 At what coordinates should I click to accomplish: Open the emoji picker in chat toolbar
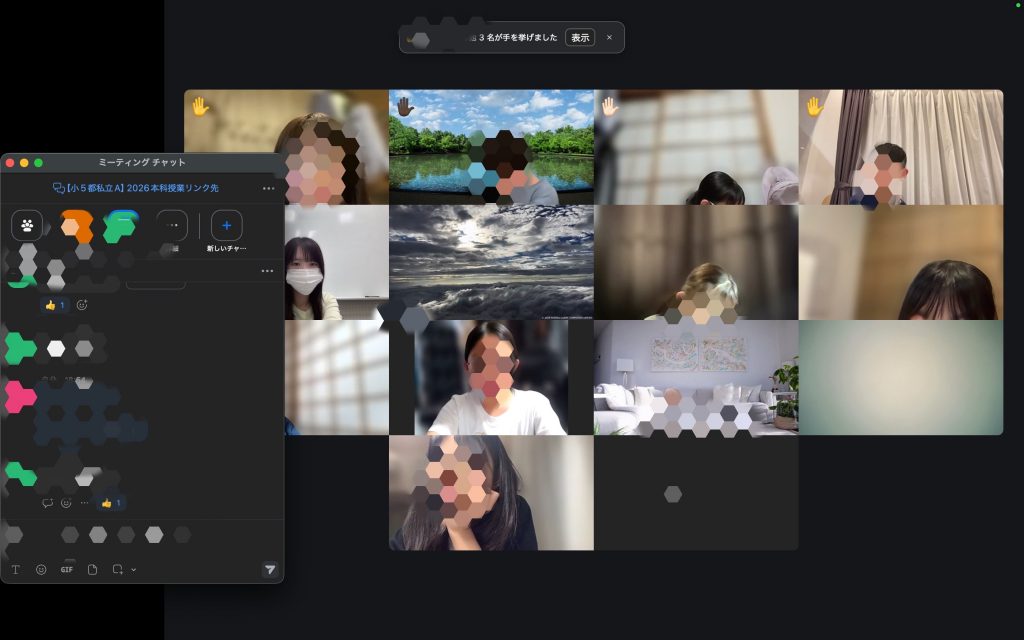pos(41,569)
